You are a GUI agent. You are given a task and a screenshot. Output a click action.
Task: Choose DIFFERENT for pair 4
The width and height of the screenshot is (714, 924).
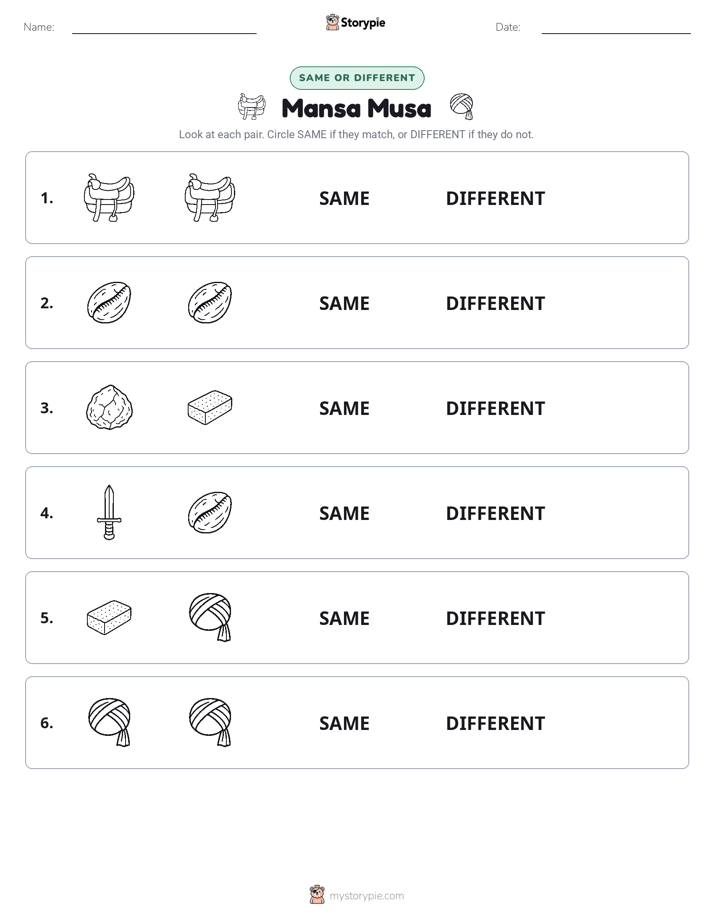point(495,513)
